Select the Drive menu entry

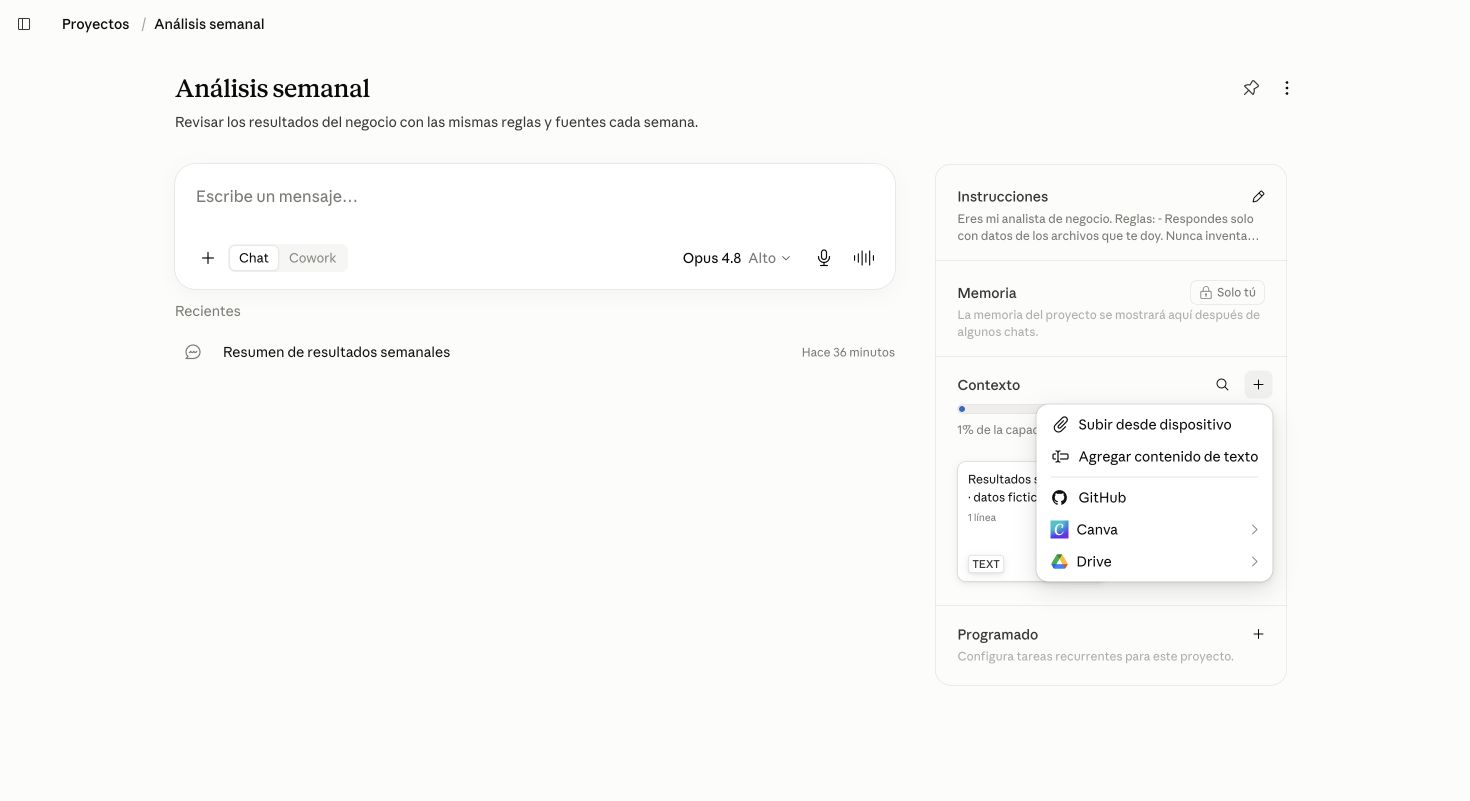click(1154, 562)
